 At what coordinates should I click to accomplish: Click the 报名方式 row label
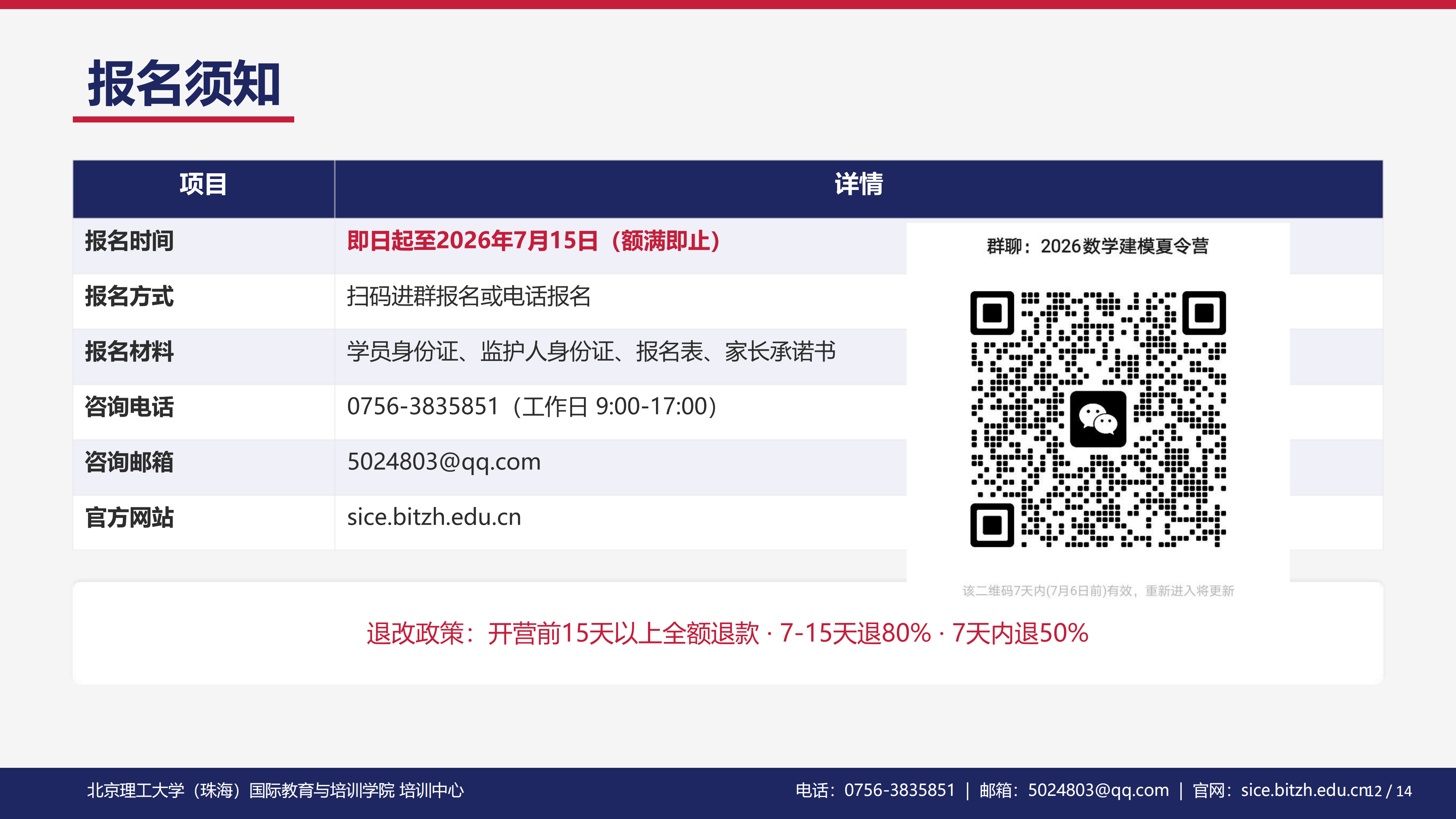click(x=129, y=296)
